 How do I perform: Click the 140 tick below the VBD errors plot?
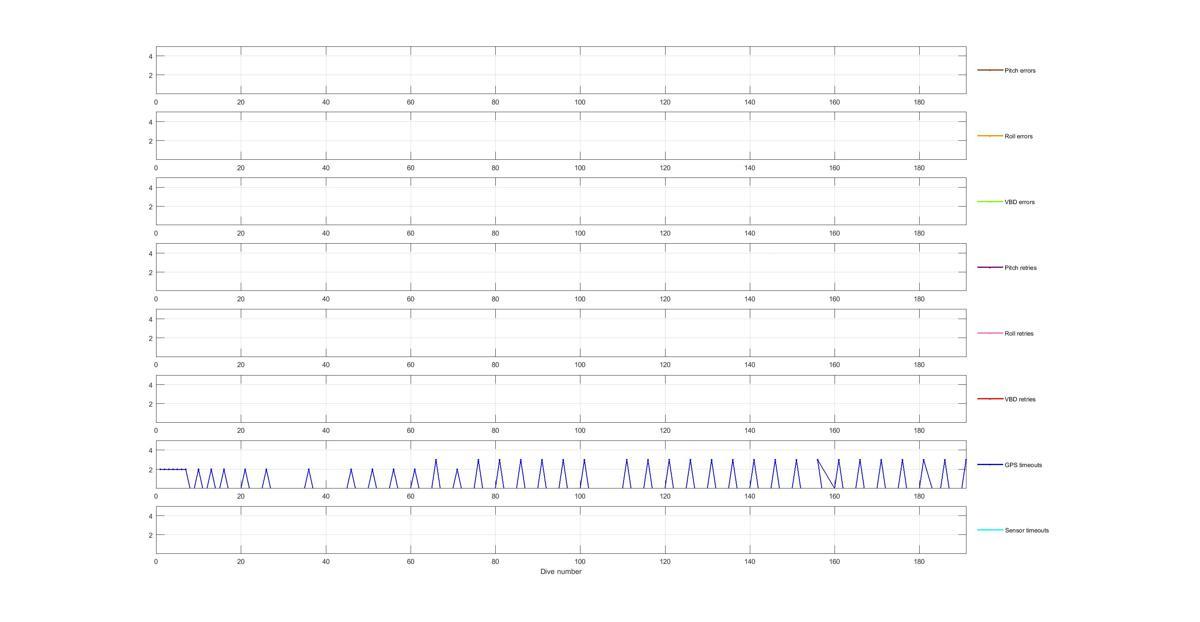click(750, 233)
